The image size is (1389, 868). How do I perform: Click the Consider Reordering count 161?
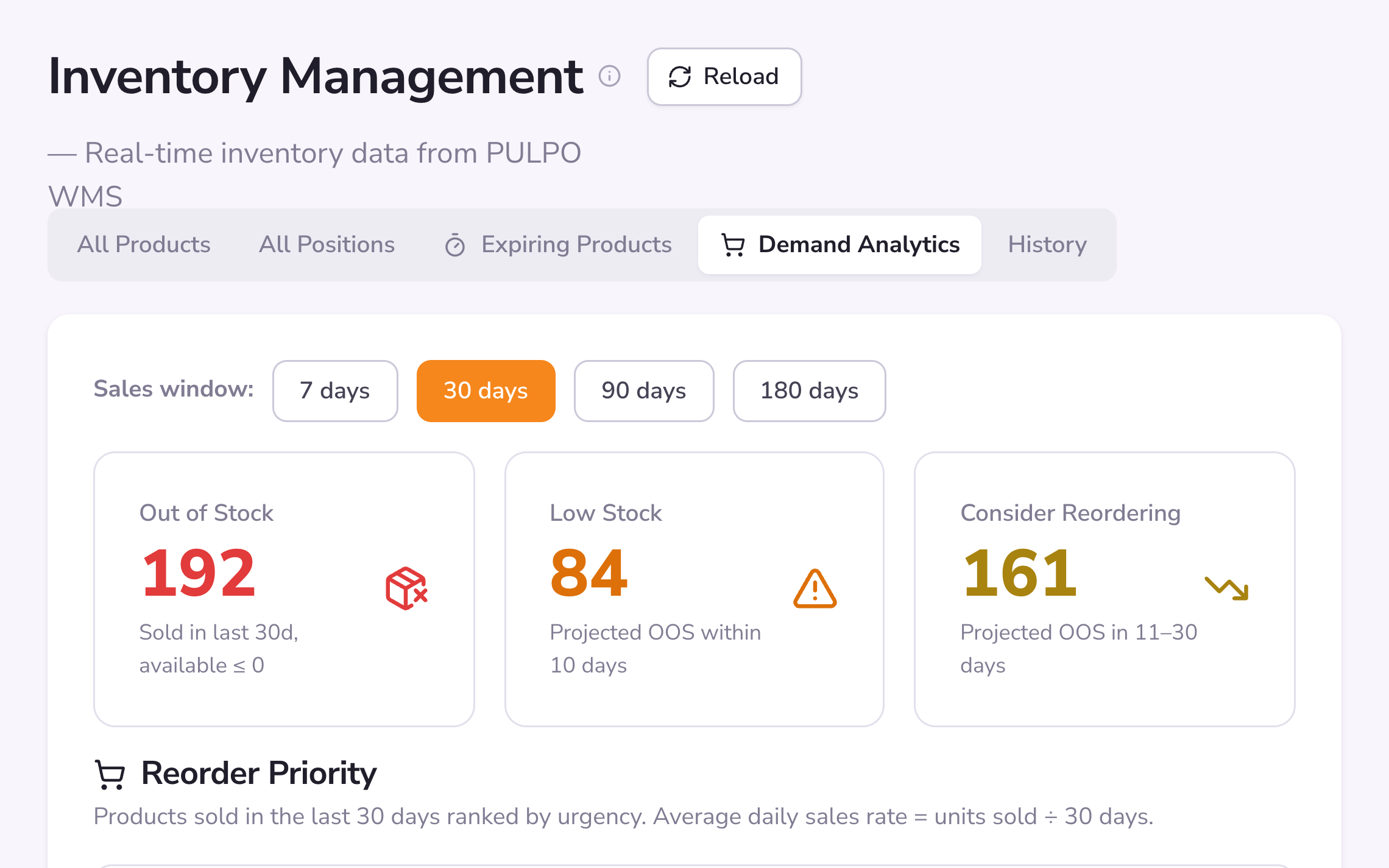tap(1020, 573)
